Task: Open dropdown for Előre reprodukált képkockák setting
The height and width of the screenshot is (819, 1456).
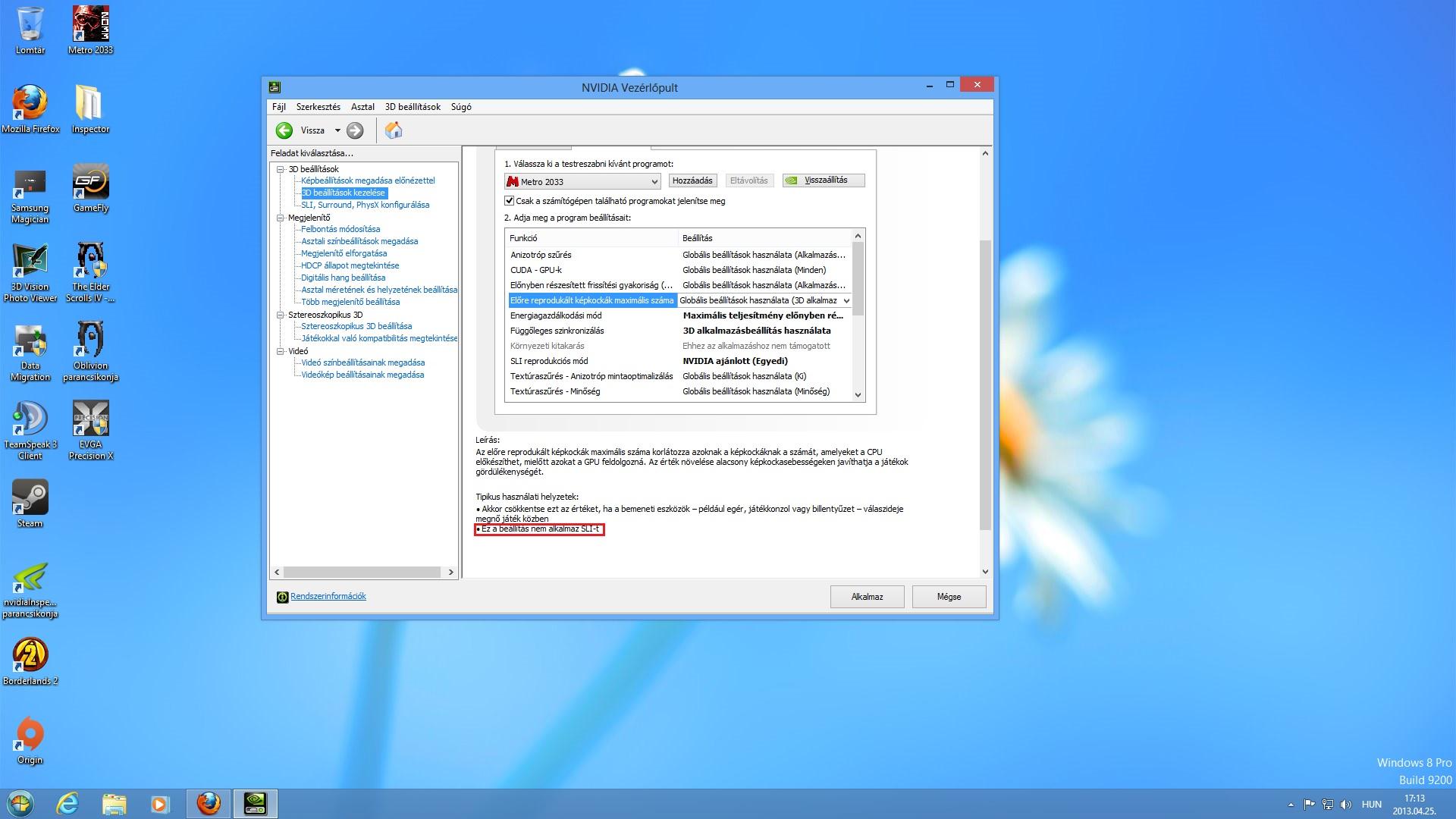Action: click(x=846, y=300)
